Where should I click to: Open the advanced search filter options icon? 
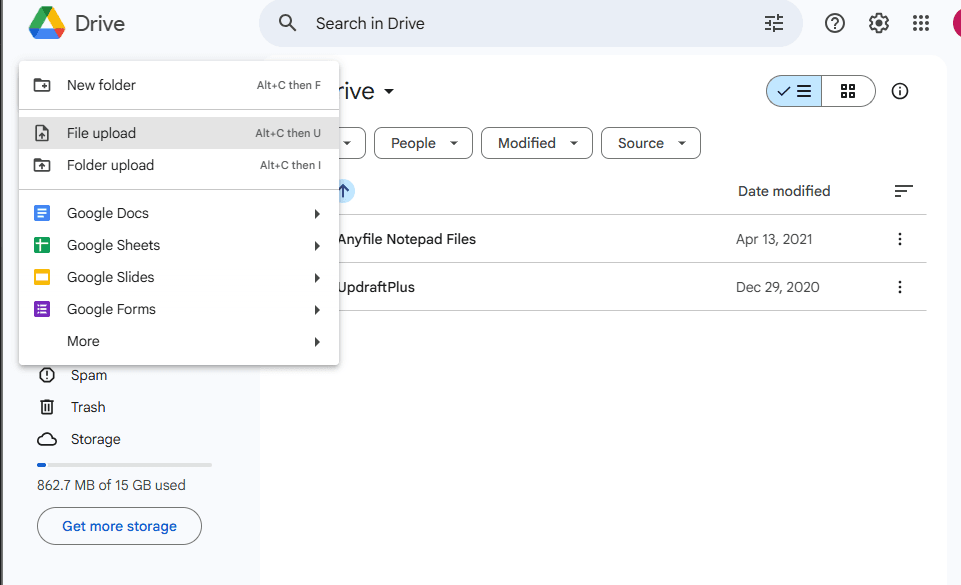pos(774,23)
